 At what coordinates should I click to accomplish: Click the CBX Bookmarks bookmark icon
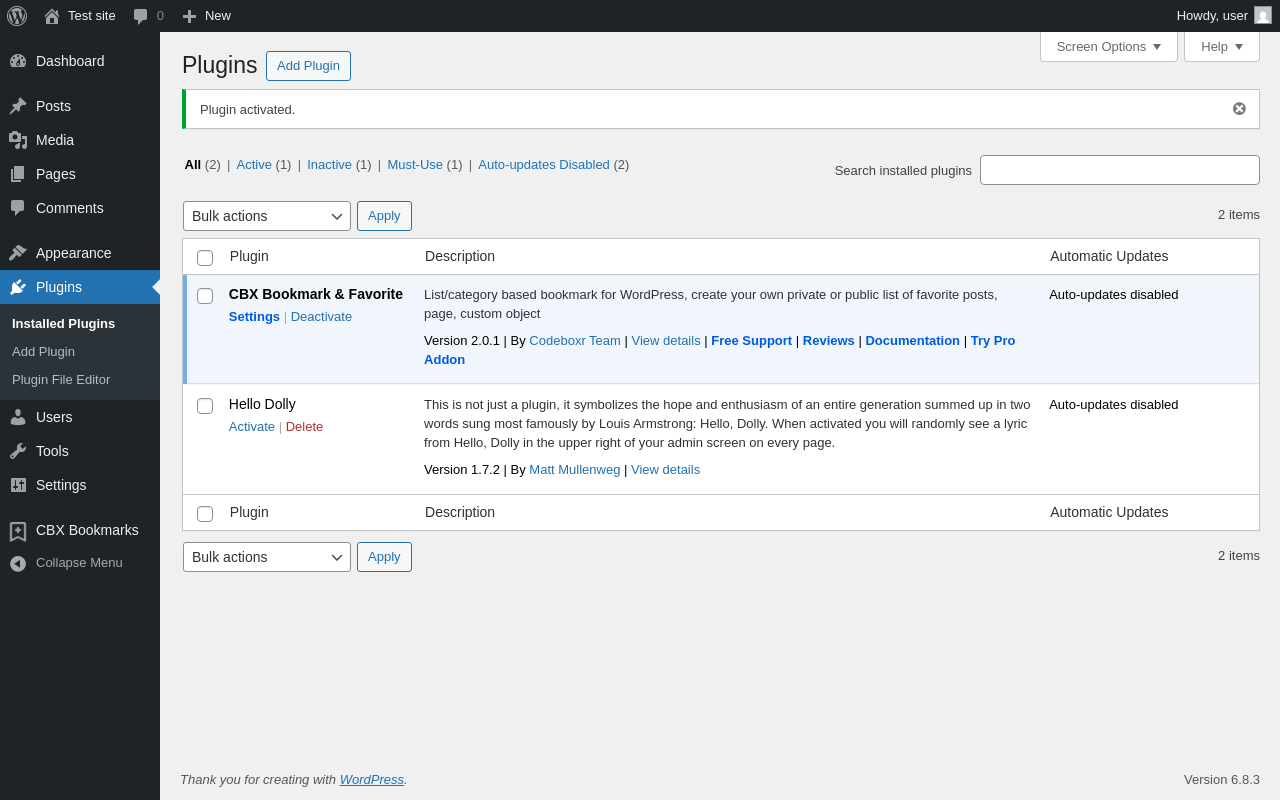click(x=18, y=531)
